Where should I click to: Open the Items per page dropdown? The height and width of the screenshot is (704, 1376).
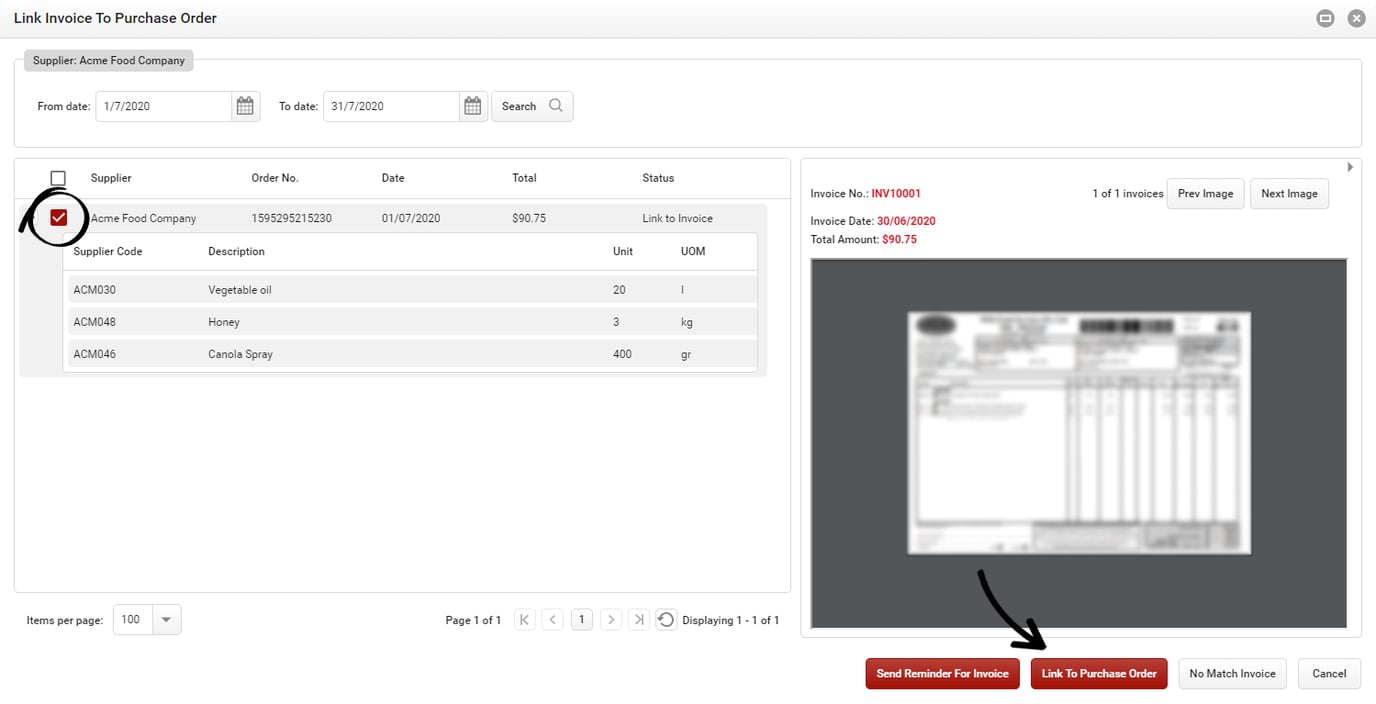pos(167,620)
